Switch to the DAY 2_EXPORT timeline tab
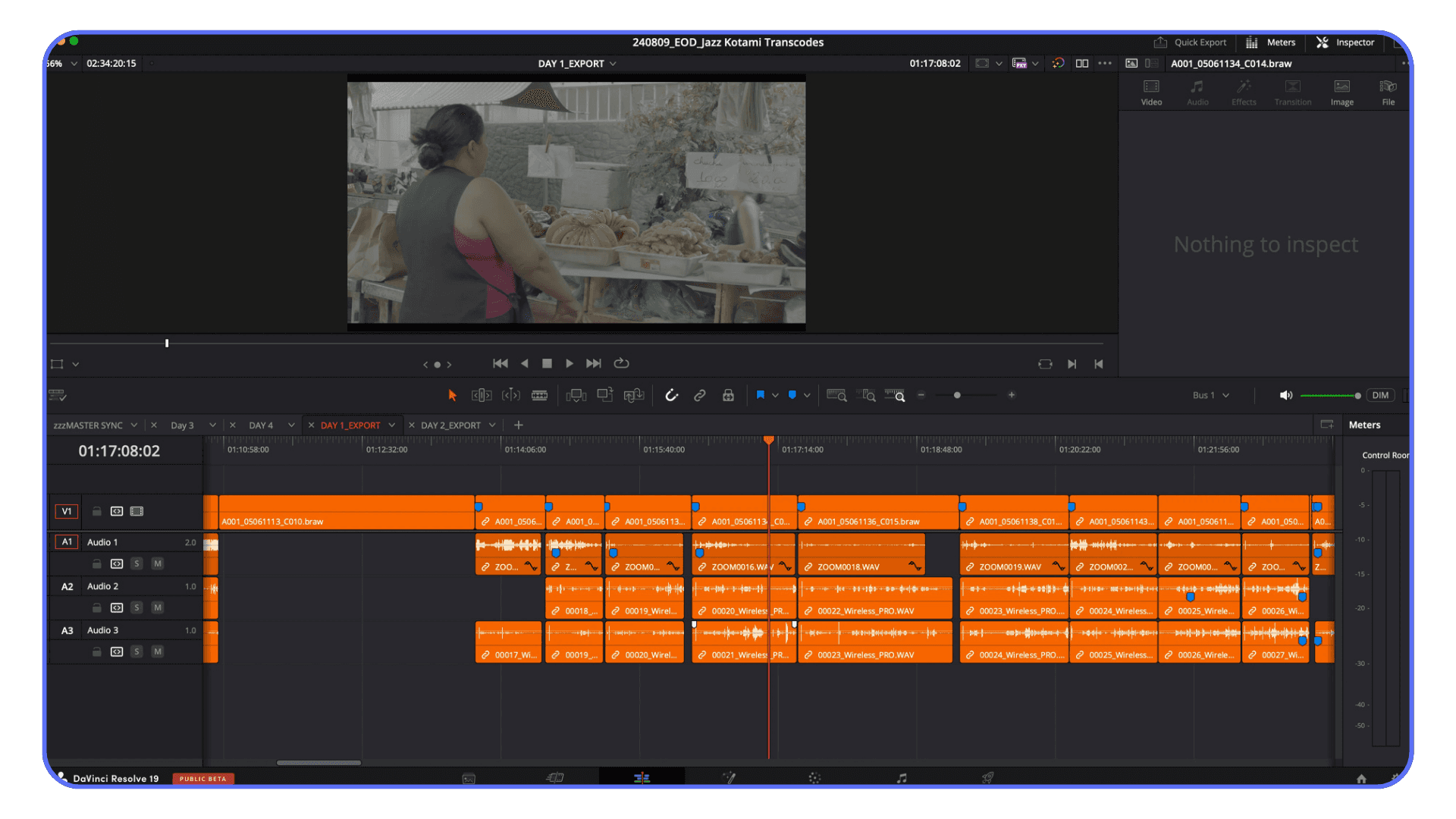Screen dimensions: 1456x819 (x=453, y=425)
